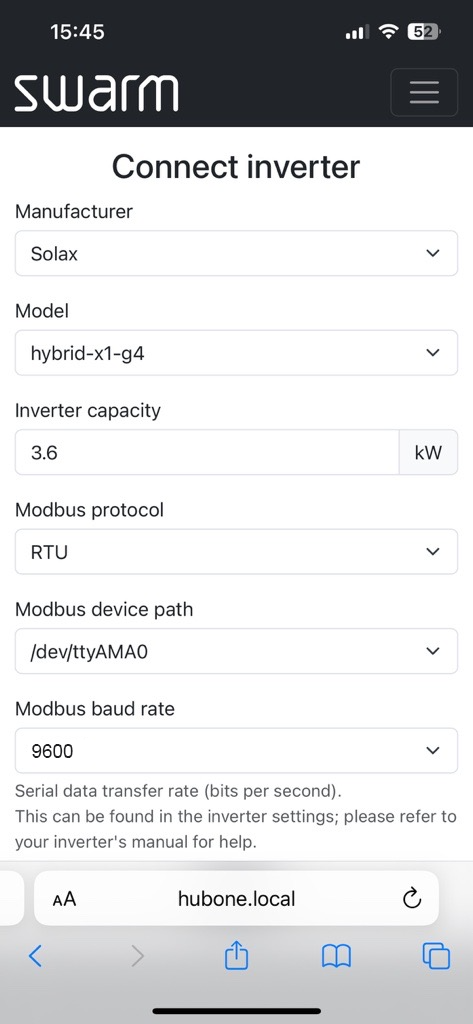Tap the 15:45 clock in status bar

[77, 31]
